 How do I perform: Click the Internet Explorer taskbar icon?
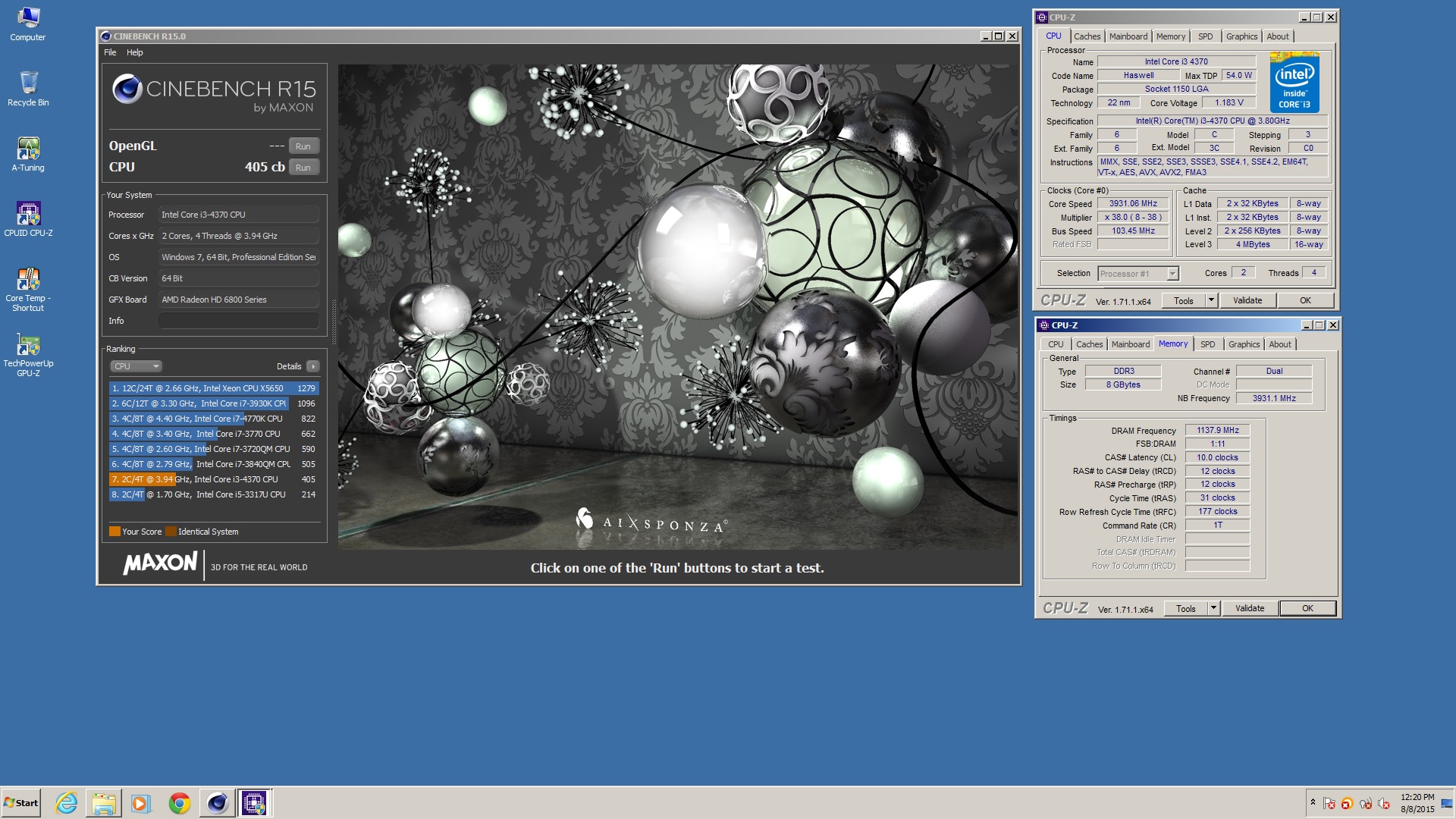coord(67,803)
